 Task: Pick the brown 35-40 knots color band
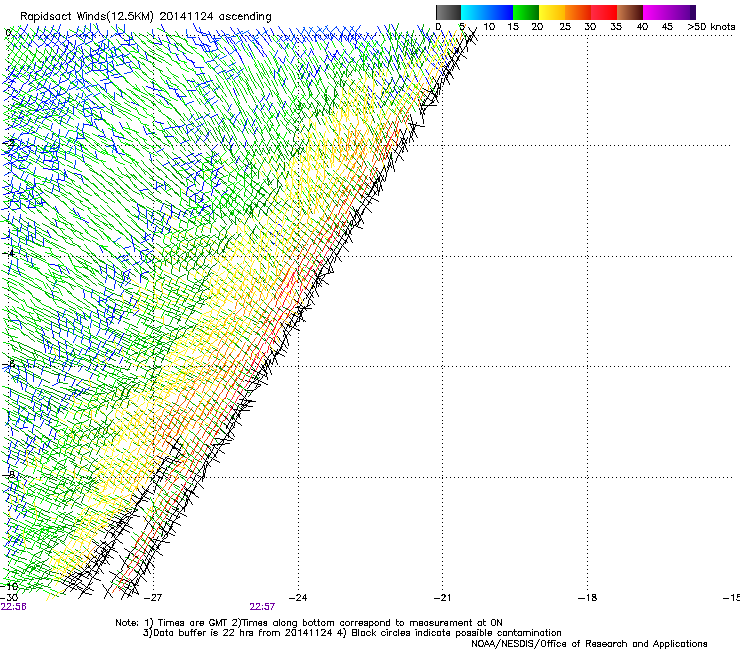630,12
